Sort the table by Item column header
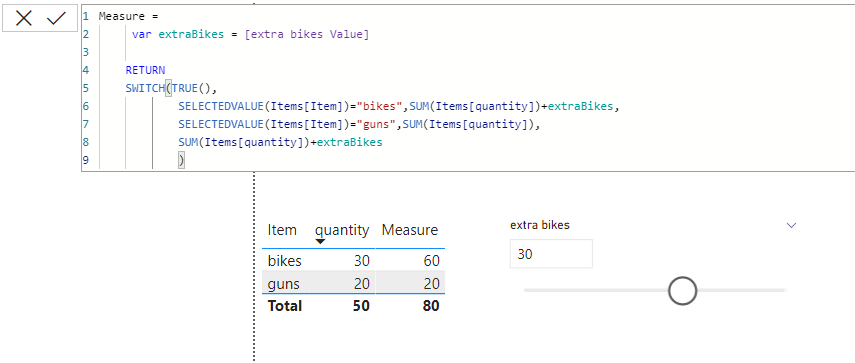855x363 pixels. pyautogui.click(x=282, y=230)
